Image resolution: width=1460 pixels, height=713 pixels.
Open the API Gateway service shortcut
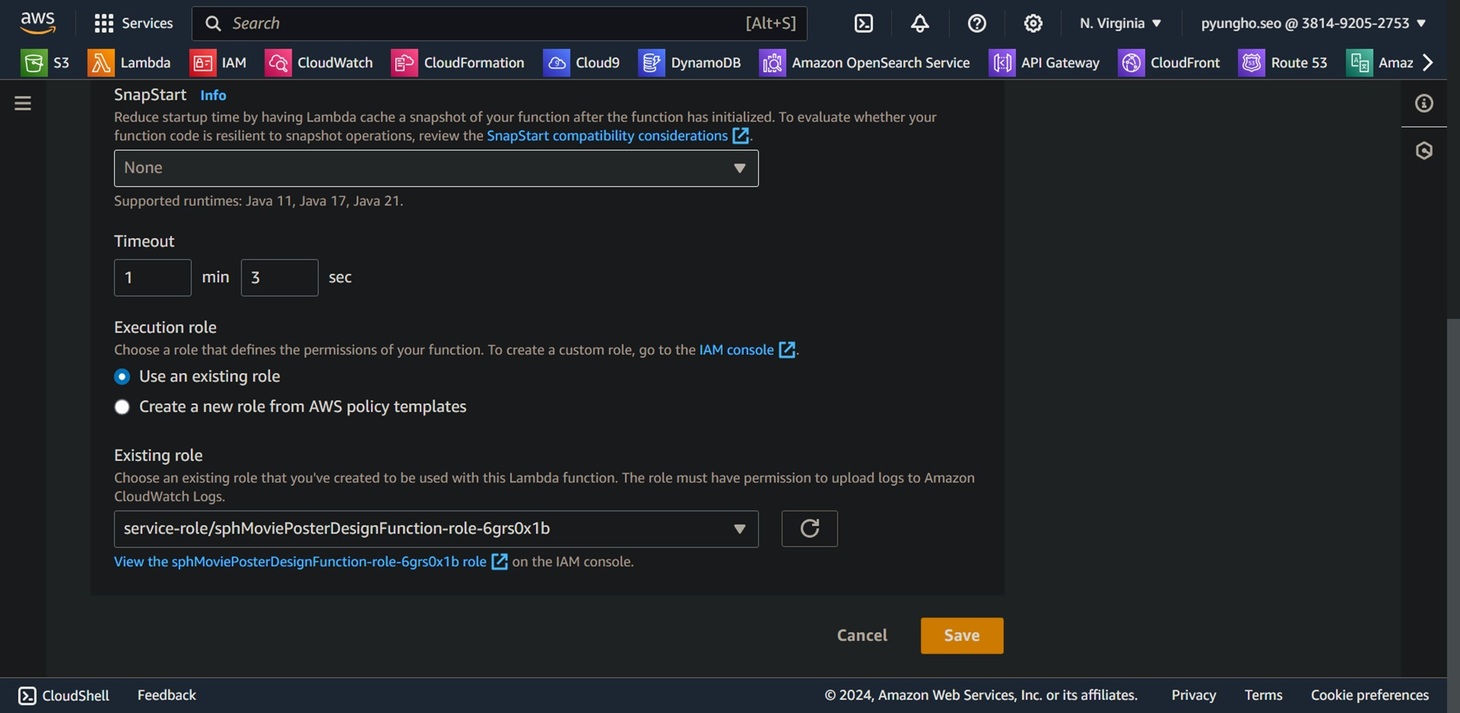click(1045, 62)
